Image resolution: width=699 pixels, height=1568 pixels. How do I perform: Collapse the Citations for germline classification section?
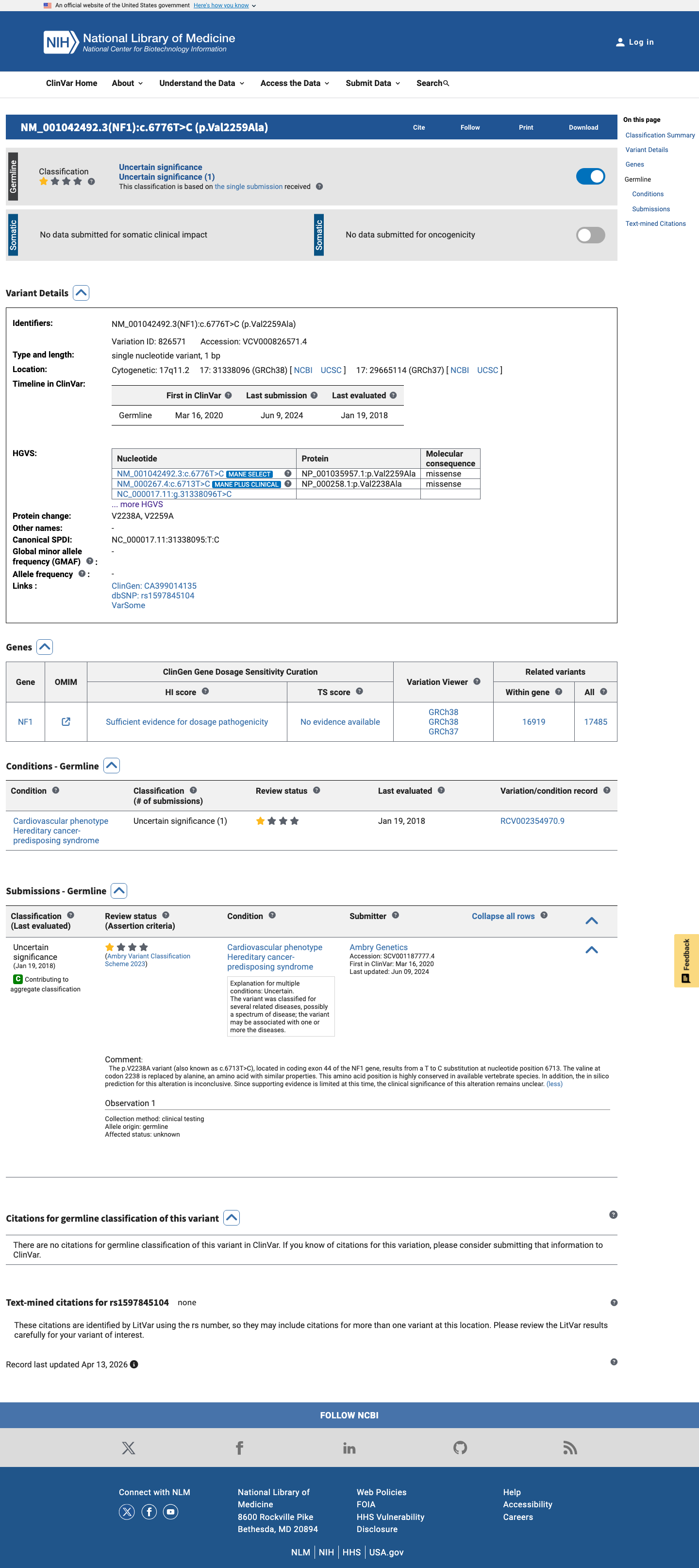[x=231, y=1218]
